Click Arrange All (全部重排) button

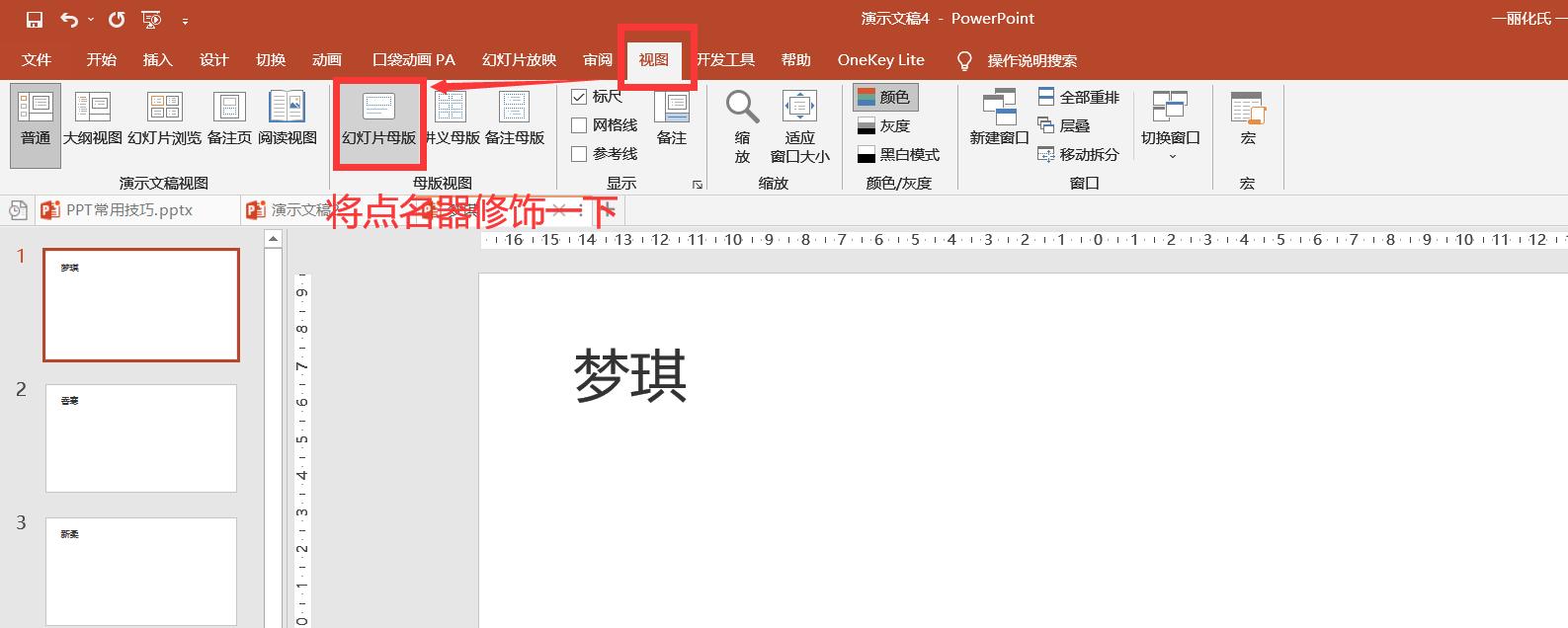pos(1079,97)
